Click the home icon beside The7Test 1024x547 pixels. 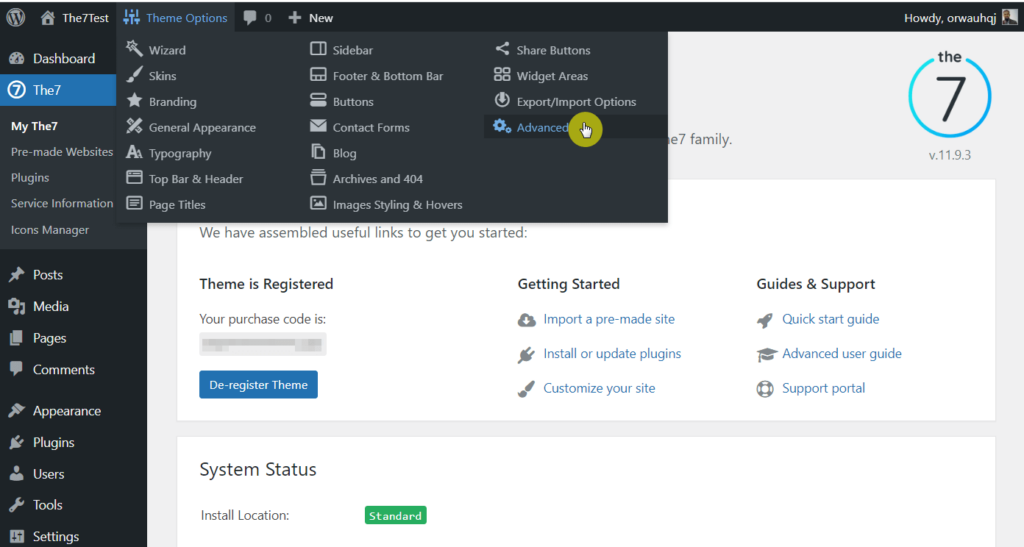coord(48,18)
